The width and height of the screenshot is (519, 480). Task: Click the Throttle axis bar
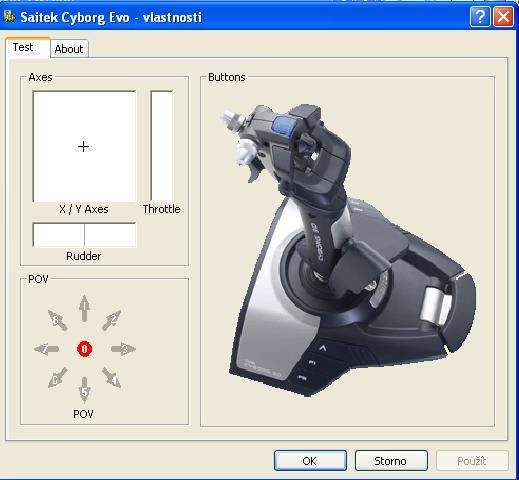[162, 146]
